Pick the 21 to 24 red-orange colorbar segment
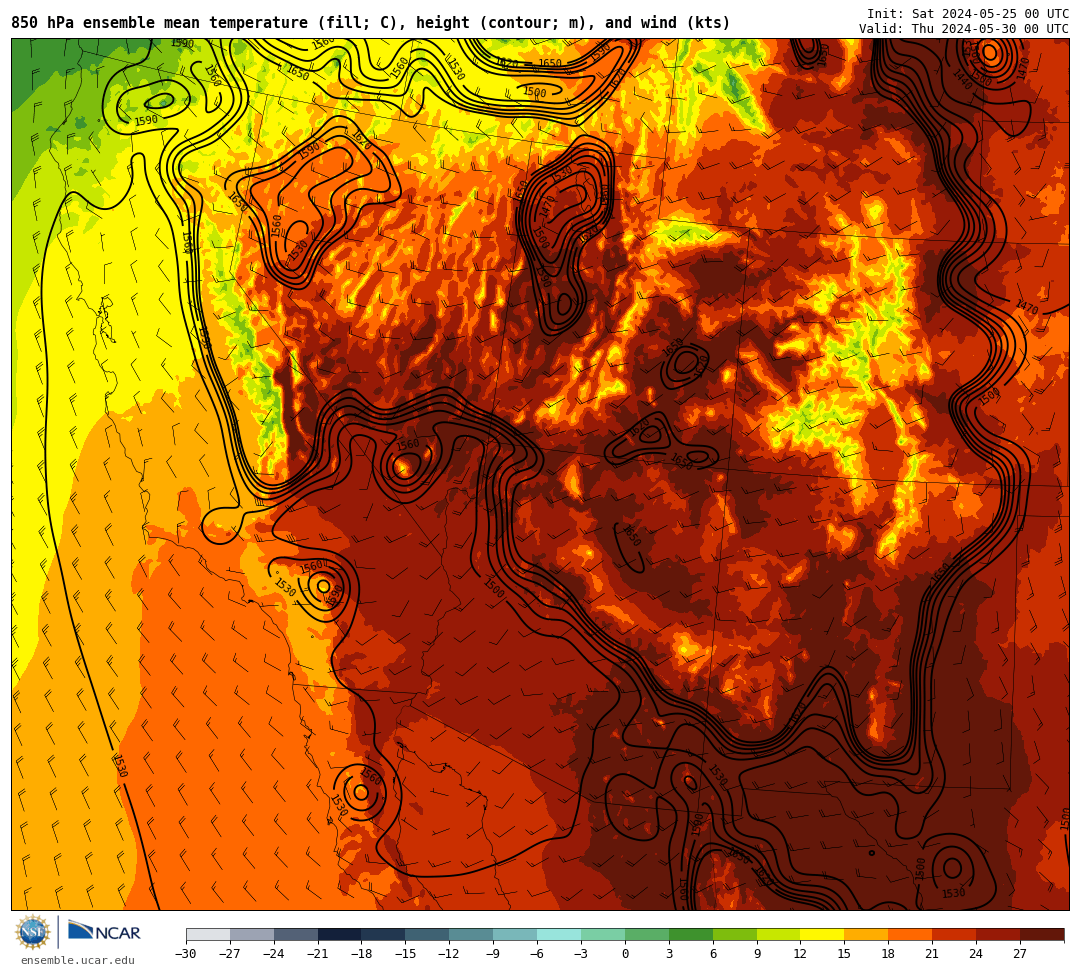Viewport: 1080px width, 973px height. [x=955, y=934]
